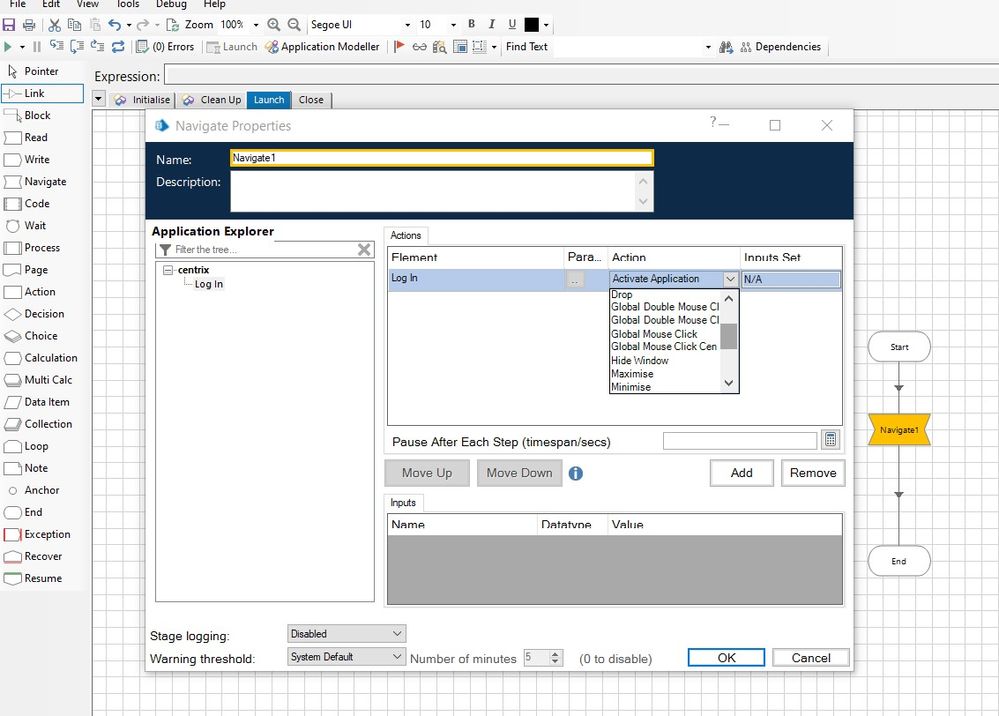Click OK to confirm Navigate Properties
The width and height of the screenshot is (999, 716).
point(726,657)
